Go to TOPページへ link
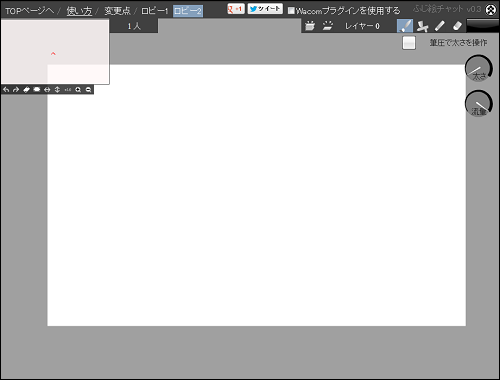The height and width of the screenshot is (380, 500). (x=29, y=11)
